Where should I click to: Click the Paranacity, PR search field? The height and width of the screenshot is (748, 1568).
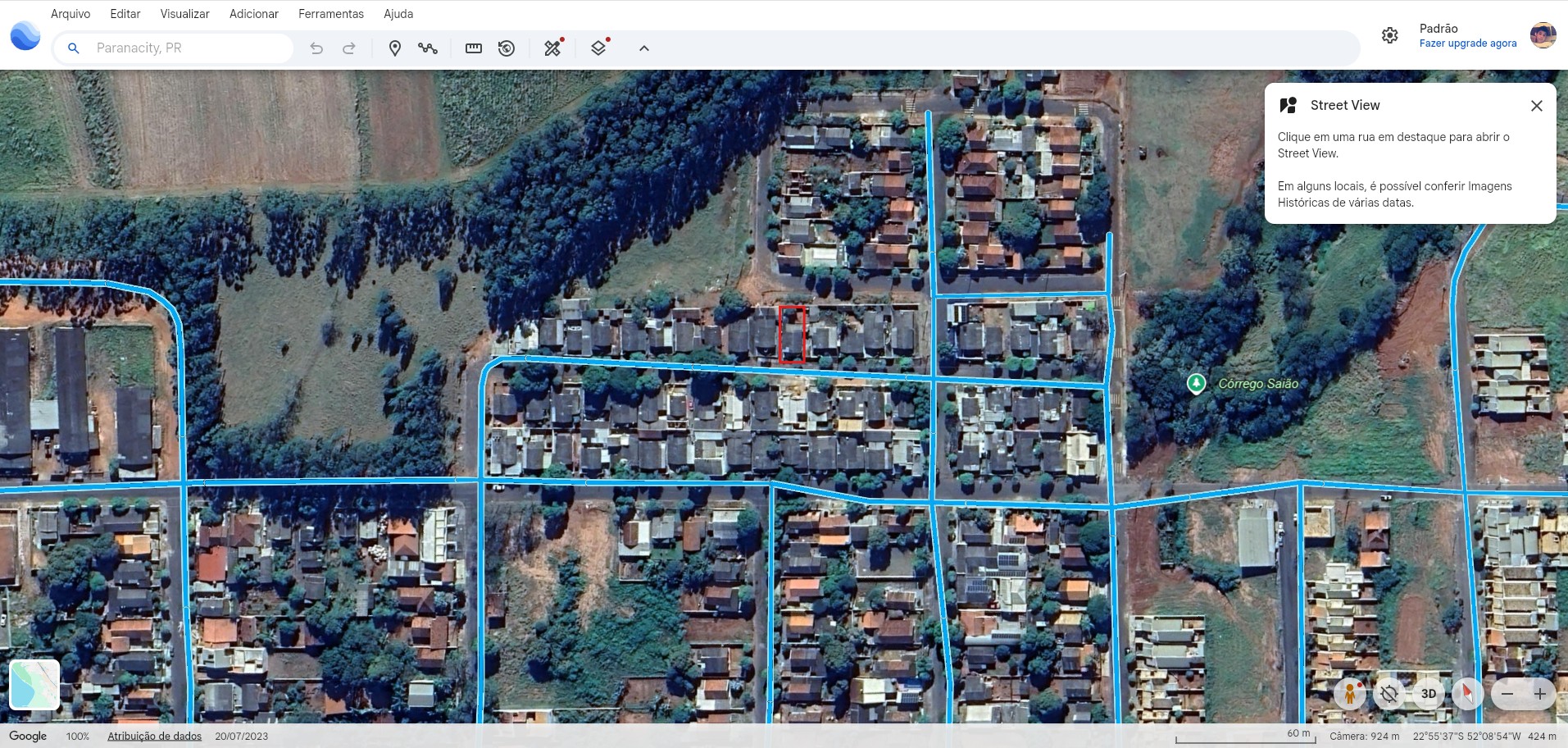pos(189,48)
